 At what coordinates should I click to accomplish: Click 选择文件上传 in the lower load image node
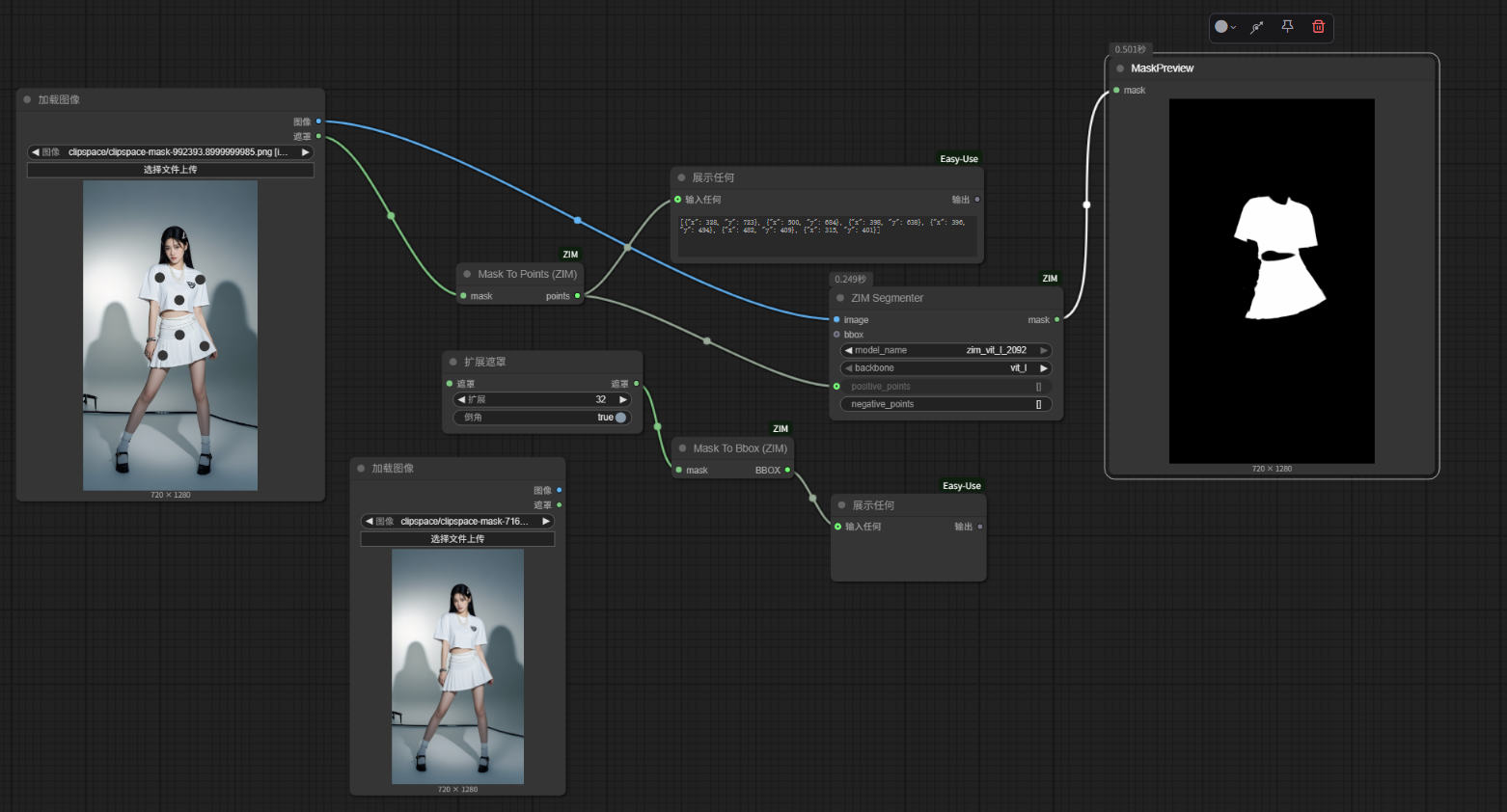457,539
